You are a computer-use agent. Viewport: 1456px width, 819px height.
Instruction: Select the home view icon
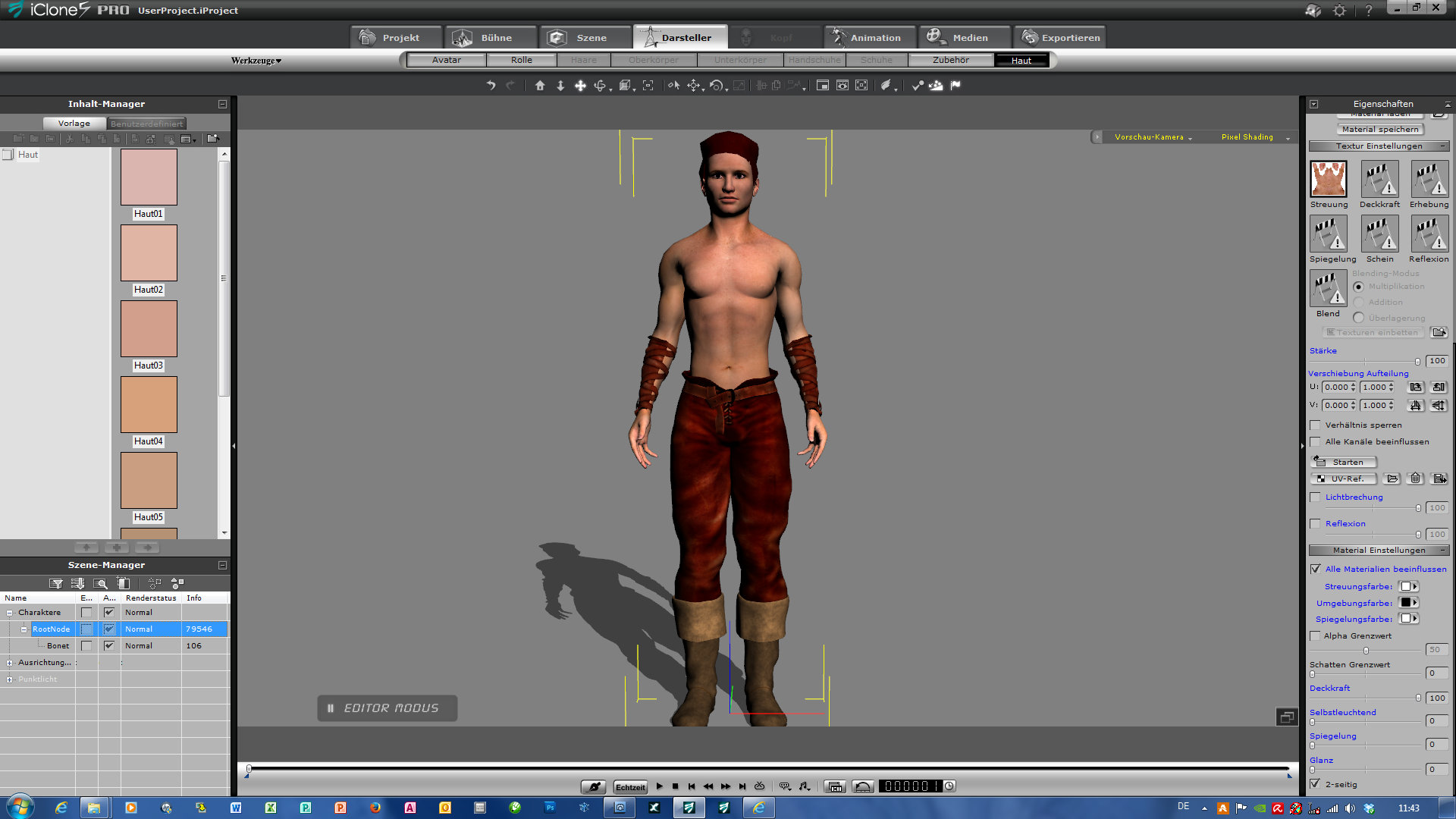coord(540,86)
